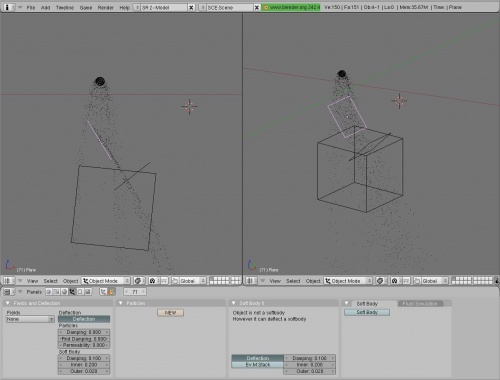The image size is (500, 380).
Task: Toggle Deflection button in Soft Body II panel
Action: point(258,358)
